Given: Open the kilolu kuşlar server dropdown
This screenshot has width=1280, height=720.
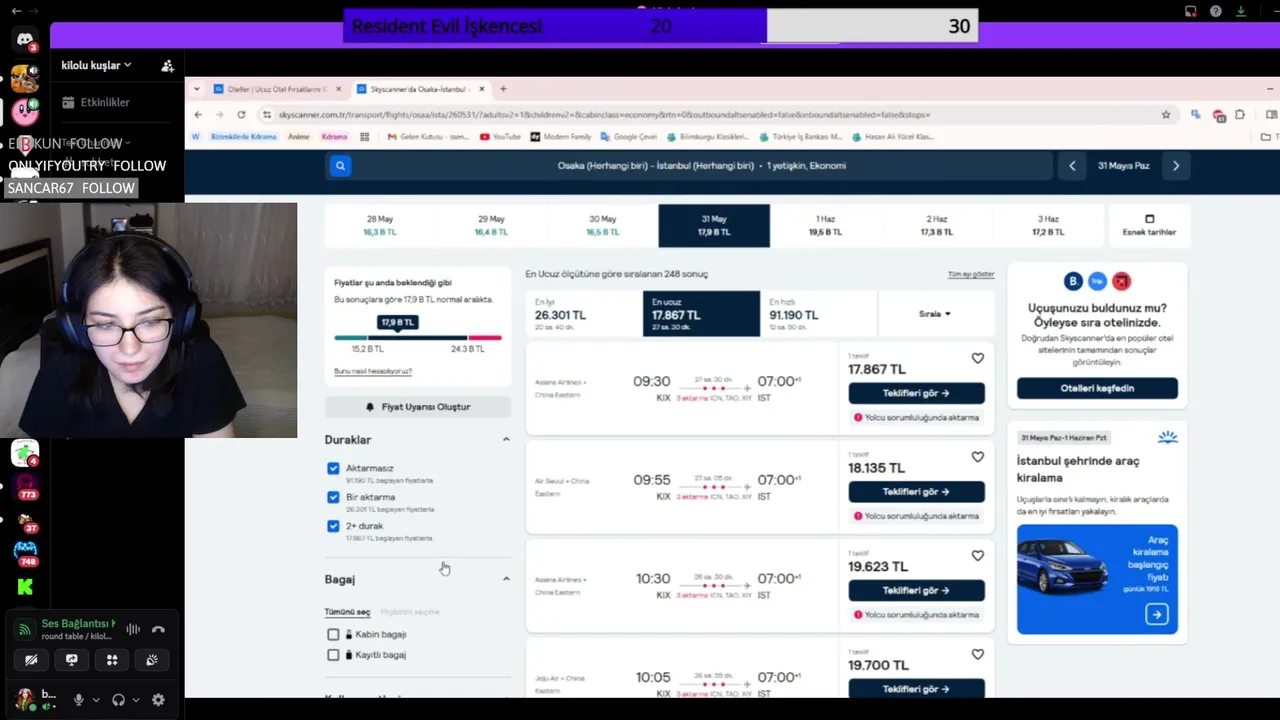Looking at the screenshot, I should 96,65.
